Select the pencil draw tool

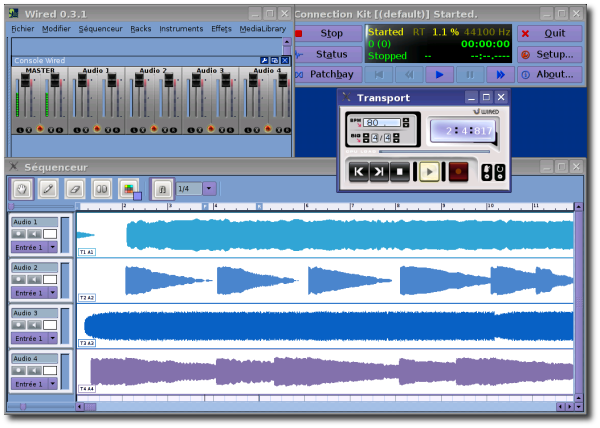tap(48, 189)
